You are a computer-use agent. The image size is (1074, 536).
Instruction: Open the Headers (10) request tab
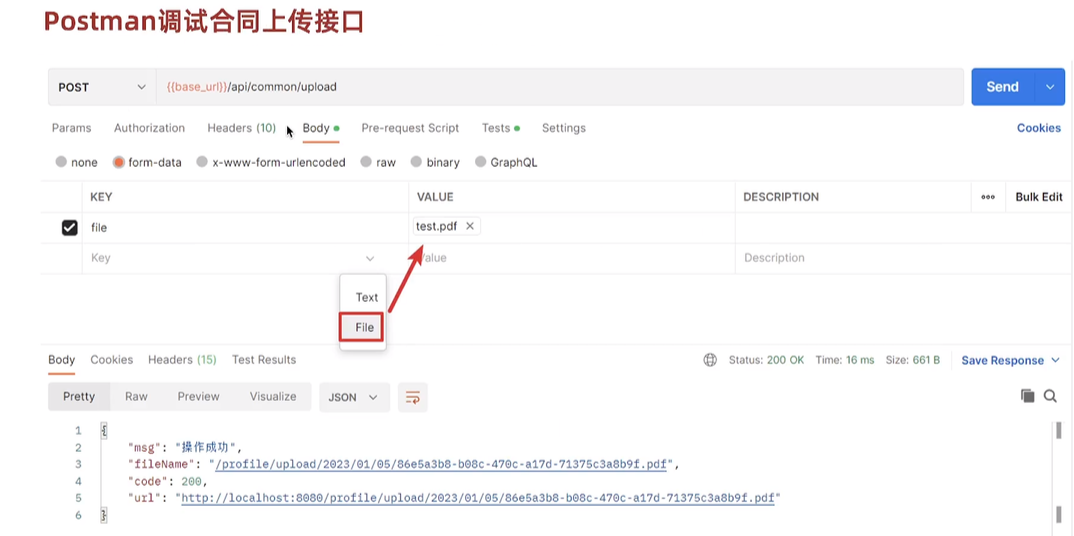click(241, 128)
